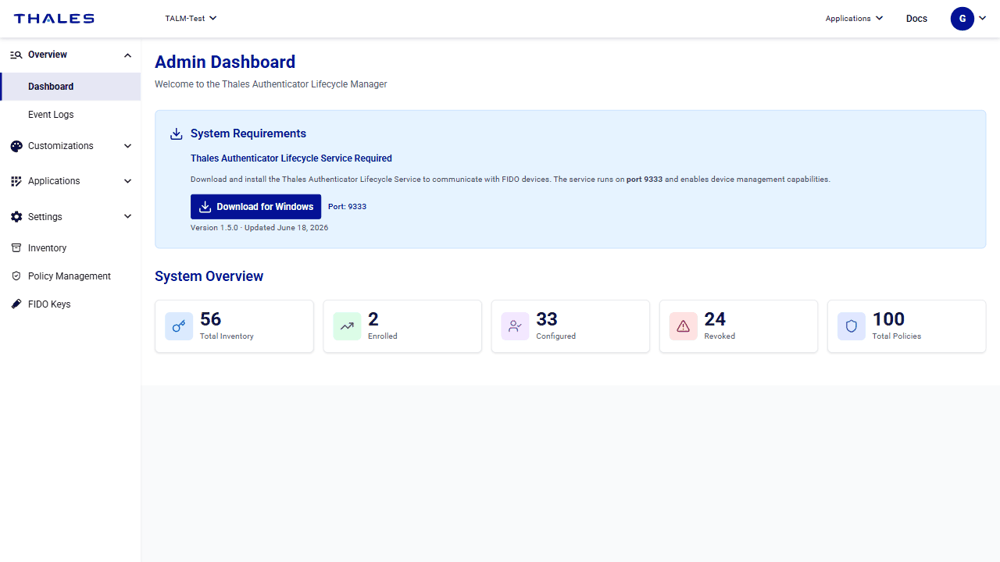This screenshot has height=562, width=1000.
Task: Click the Enrolled trend arrow icon
Action: tap(347, 326)
